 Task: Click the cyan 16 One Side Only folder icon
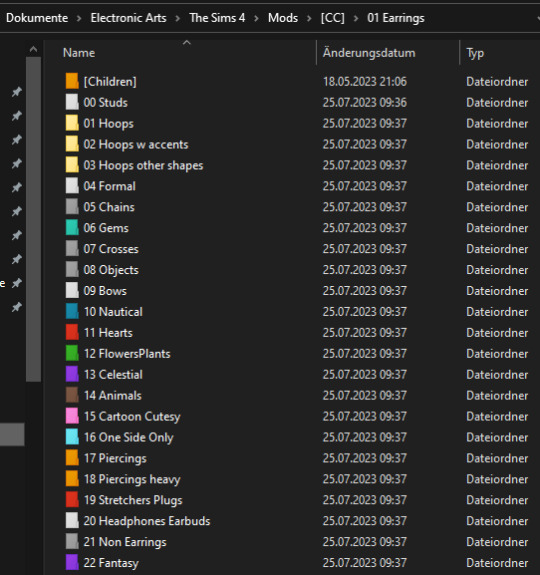tap(72, 437)
